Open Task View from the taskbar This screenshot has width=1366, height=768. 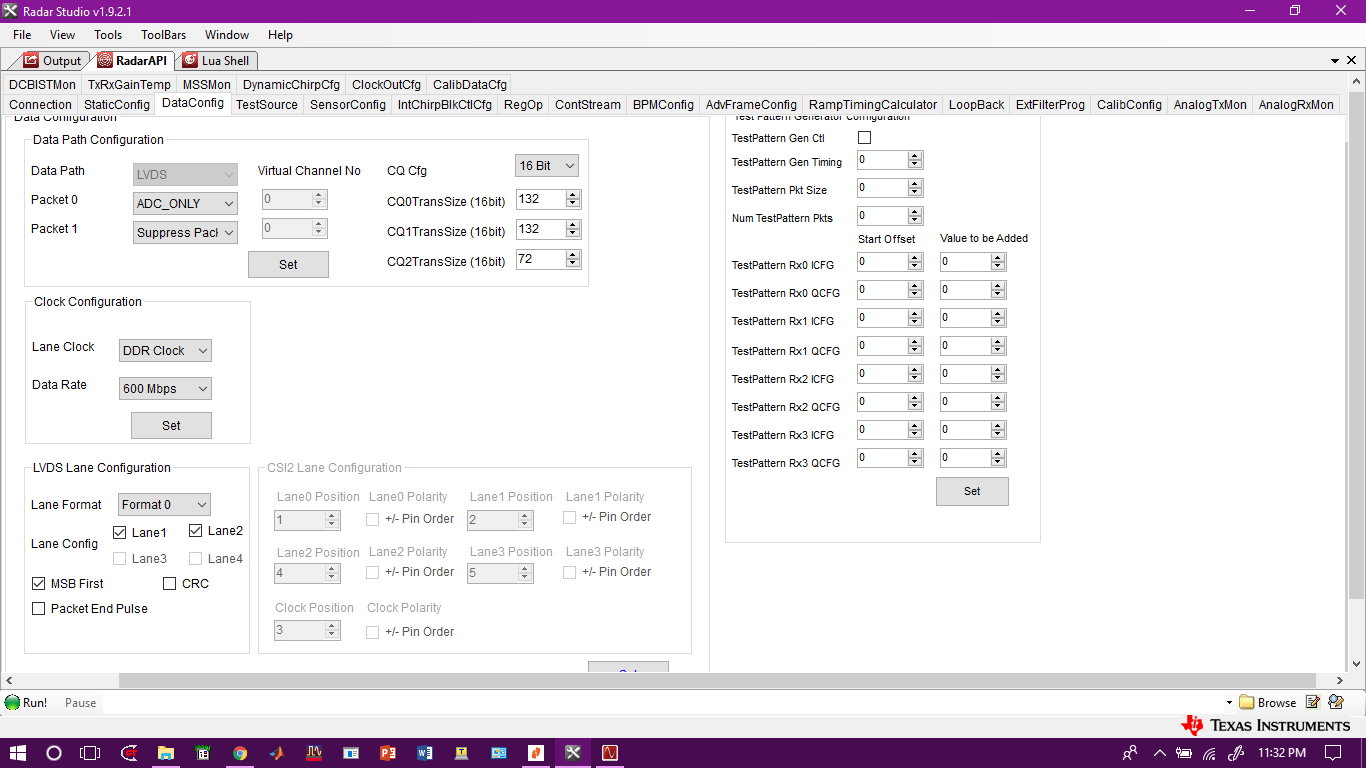pyautogui.click(x=90, y=753)
